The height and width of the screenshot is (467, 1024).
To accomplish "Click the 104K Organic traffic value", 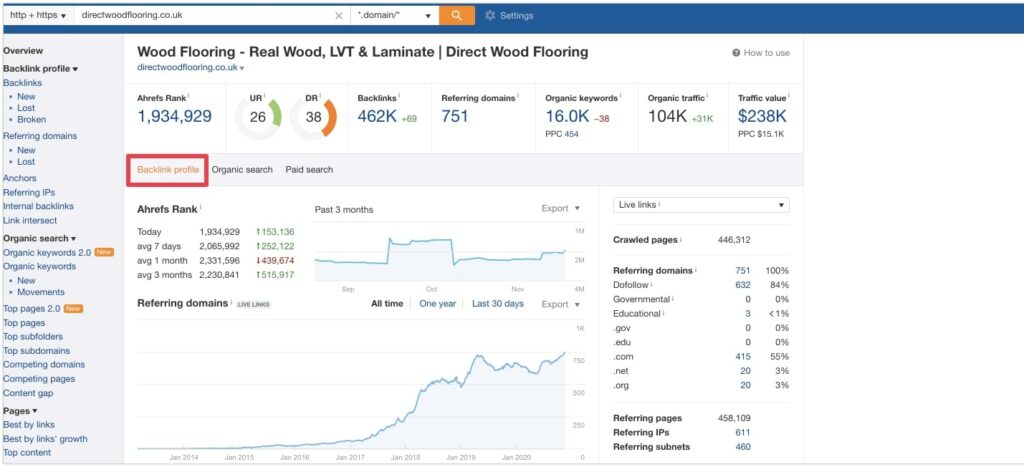I will [667, 117].
